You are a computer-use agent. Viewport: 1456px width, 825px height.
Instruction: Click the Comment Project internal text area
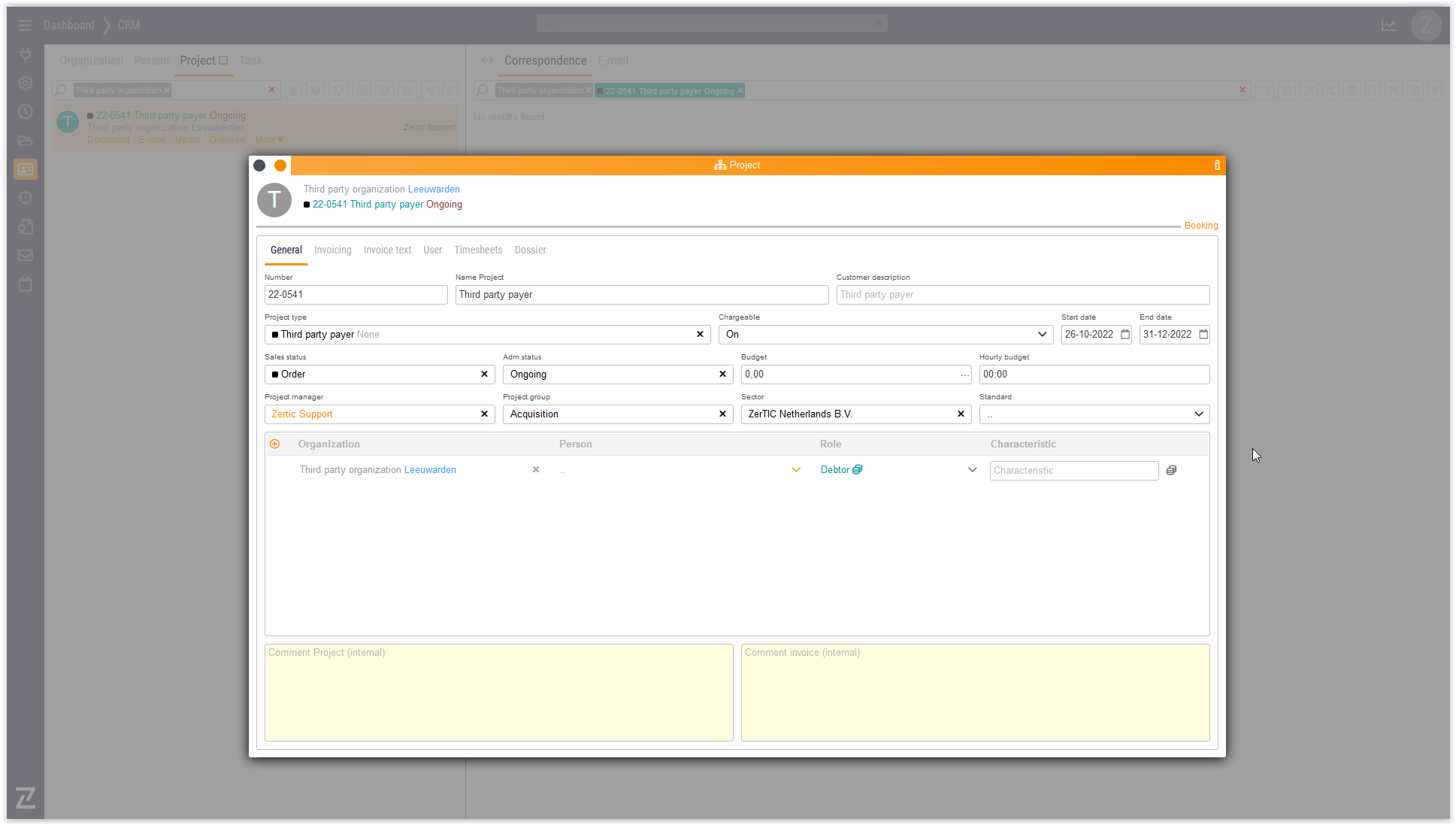point(498,692)
